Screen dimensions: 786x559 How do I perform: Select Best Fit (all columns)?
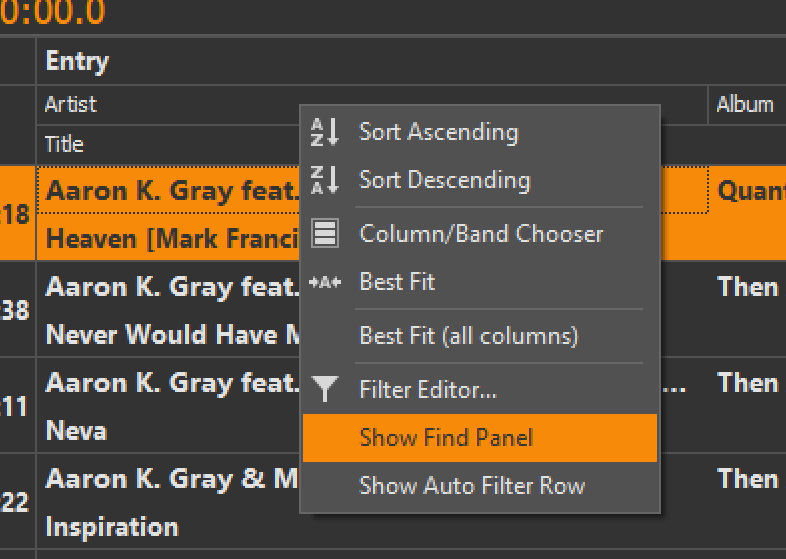coord(468,336)
